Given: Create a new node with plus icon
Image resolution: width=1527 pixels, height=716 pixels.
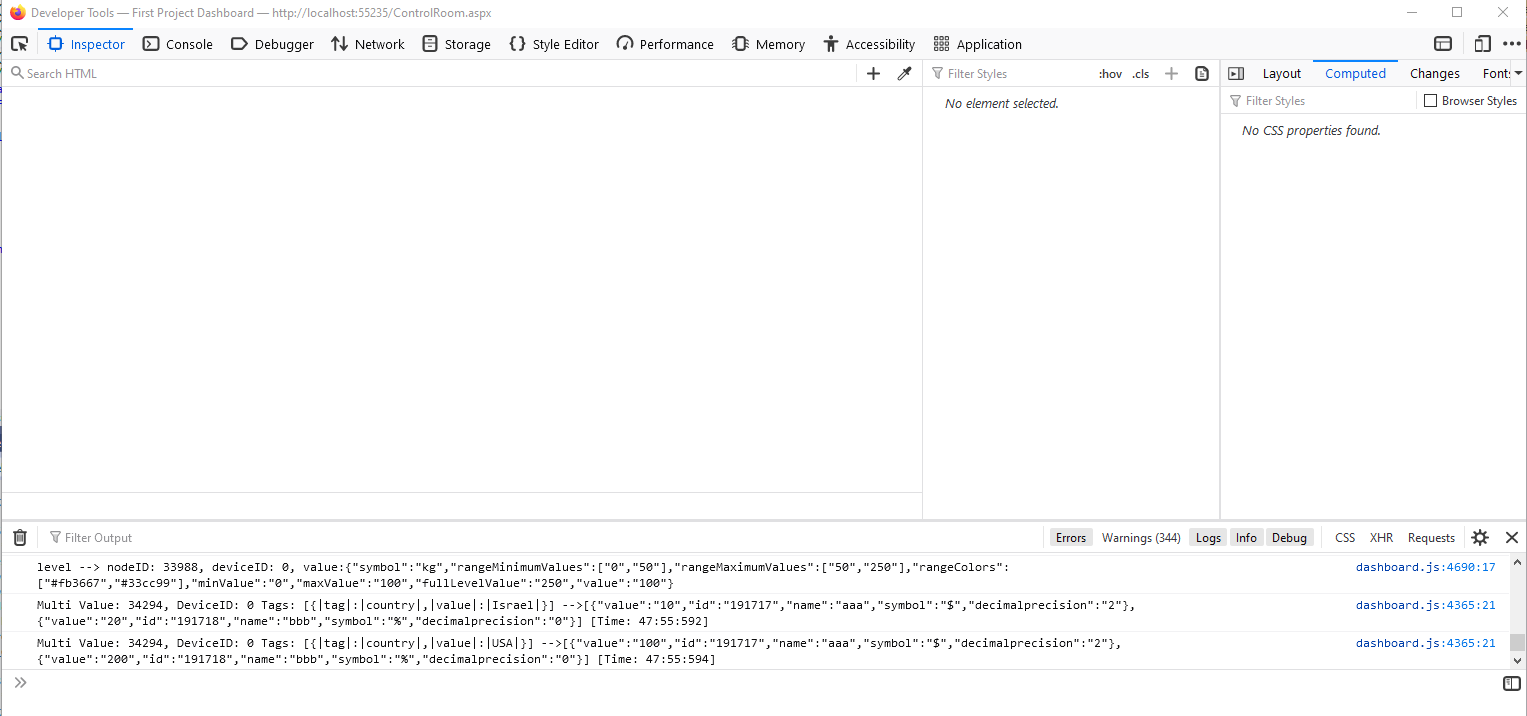Looking at the screenshot, I should [873, 73].
